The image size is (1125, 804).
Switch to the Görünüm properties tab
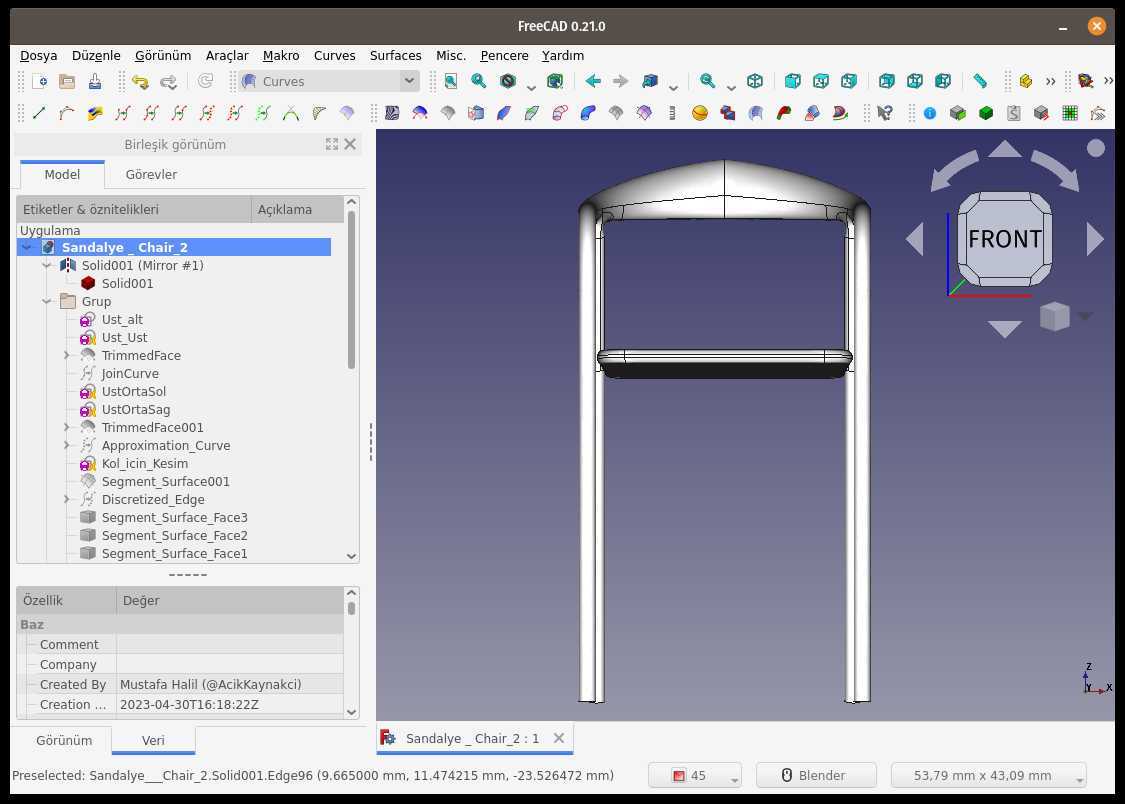click(64, 740)
